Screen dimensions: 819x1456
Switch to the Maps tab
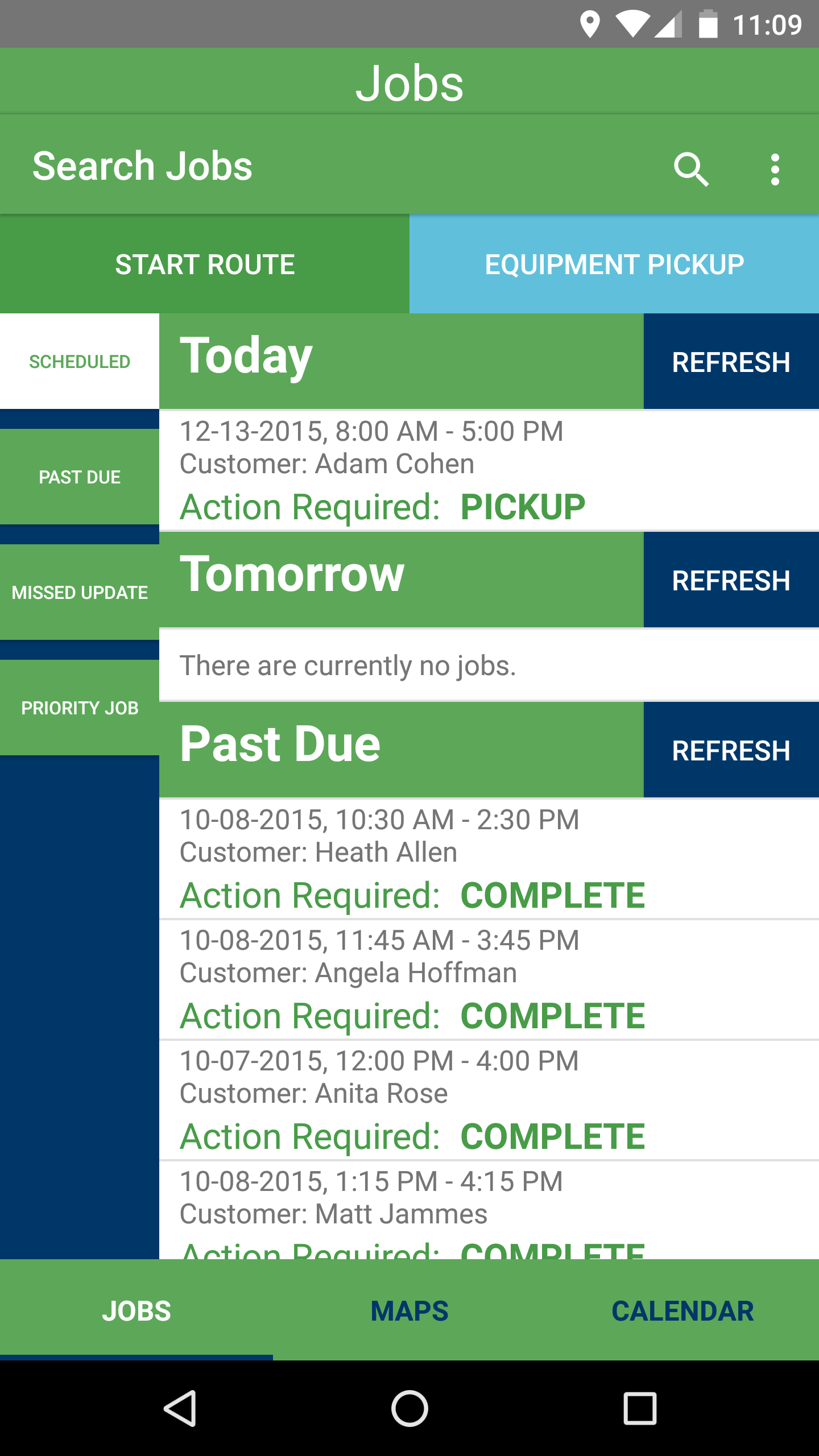tap(409, 1310)
